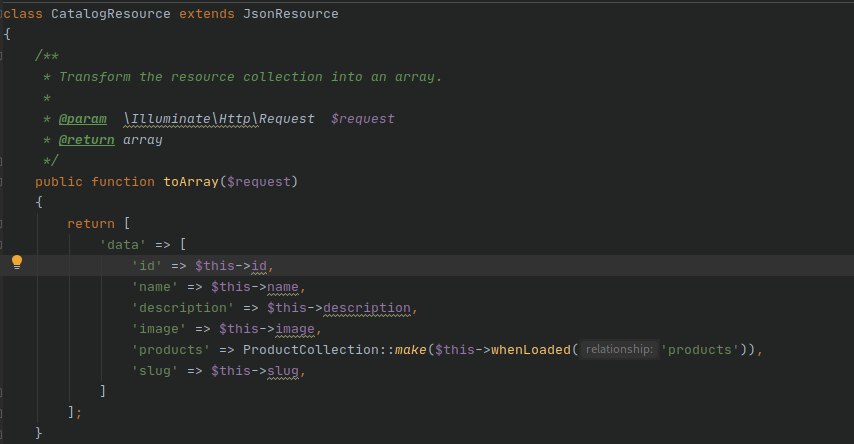Click the 'name' array key
This screenshot has width=854, height=444.
pos(155,287)
